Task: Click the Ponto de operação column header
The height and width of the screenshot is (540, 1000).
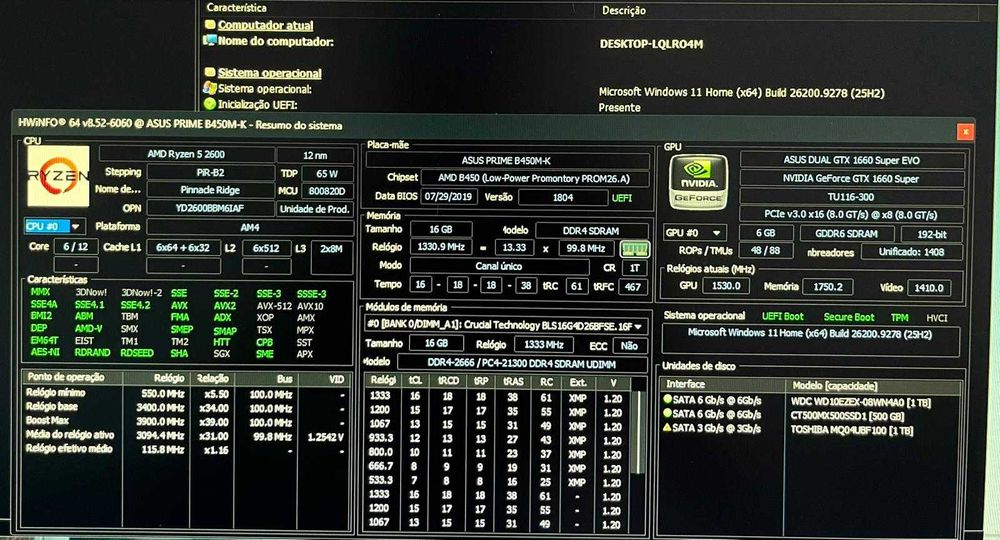Action: point(72,377)
